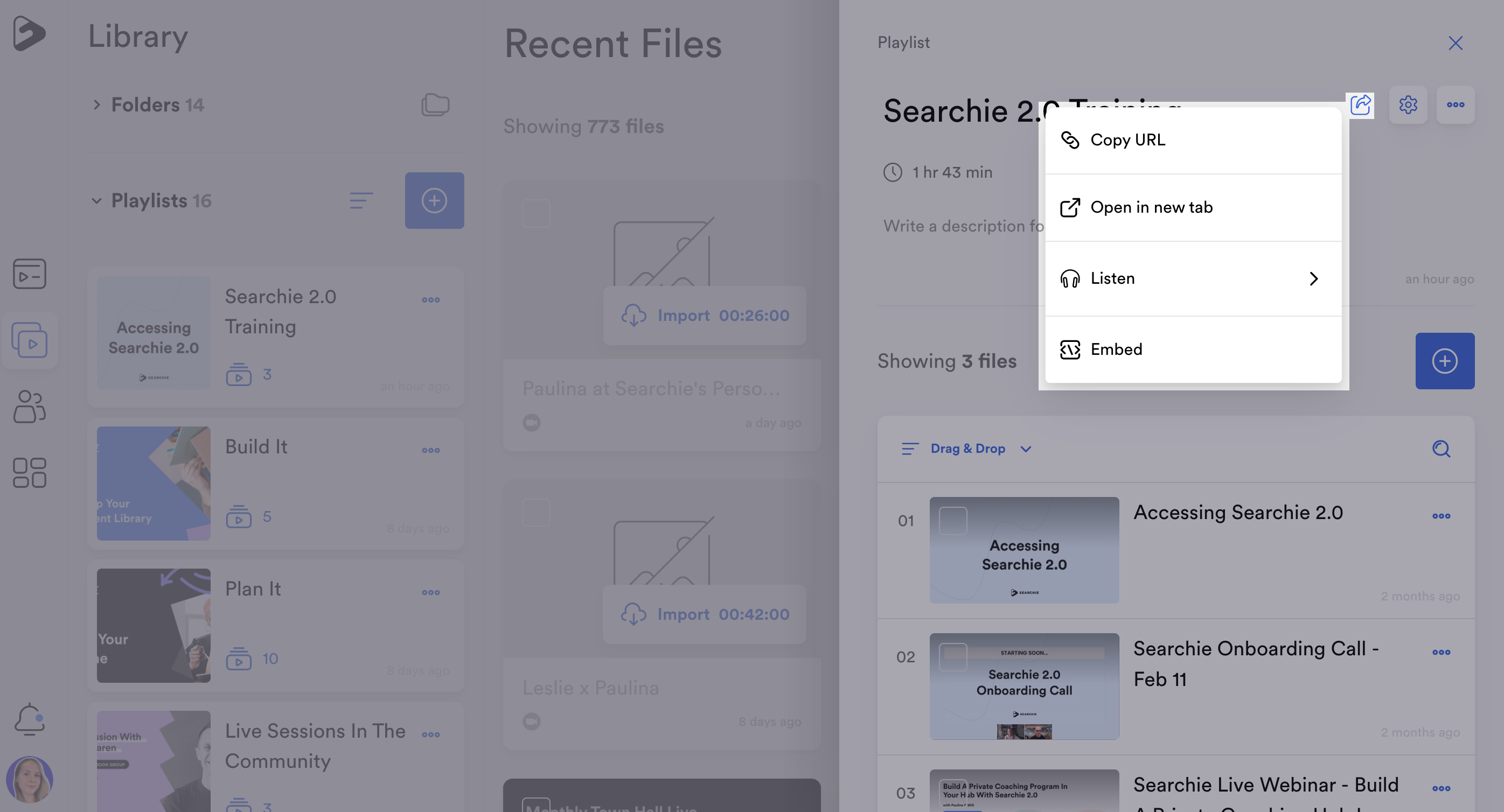Open options for Searchie Onboarding Call file
1504x812 pixels.
tap(1441, 652)
